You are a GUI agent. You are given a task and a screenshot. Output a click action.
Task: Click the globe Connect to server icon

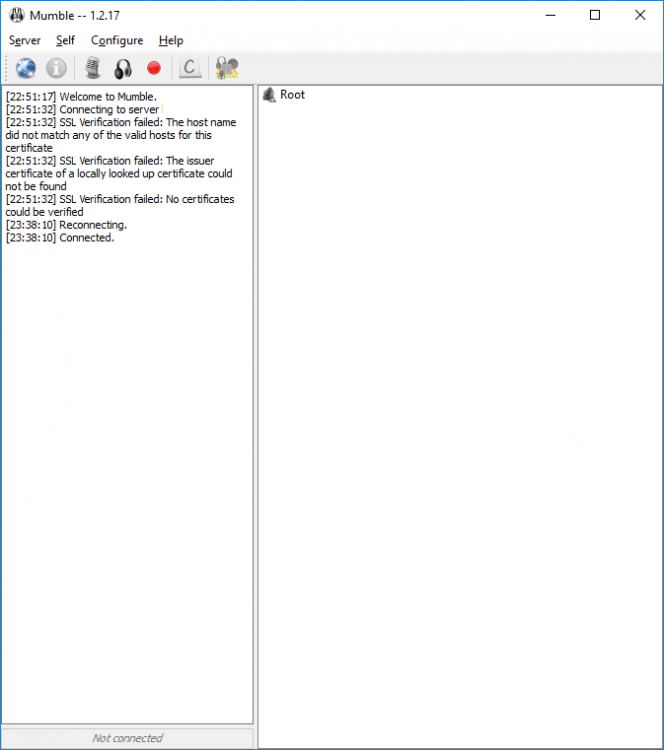[x=26, y=68]
